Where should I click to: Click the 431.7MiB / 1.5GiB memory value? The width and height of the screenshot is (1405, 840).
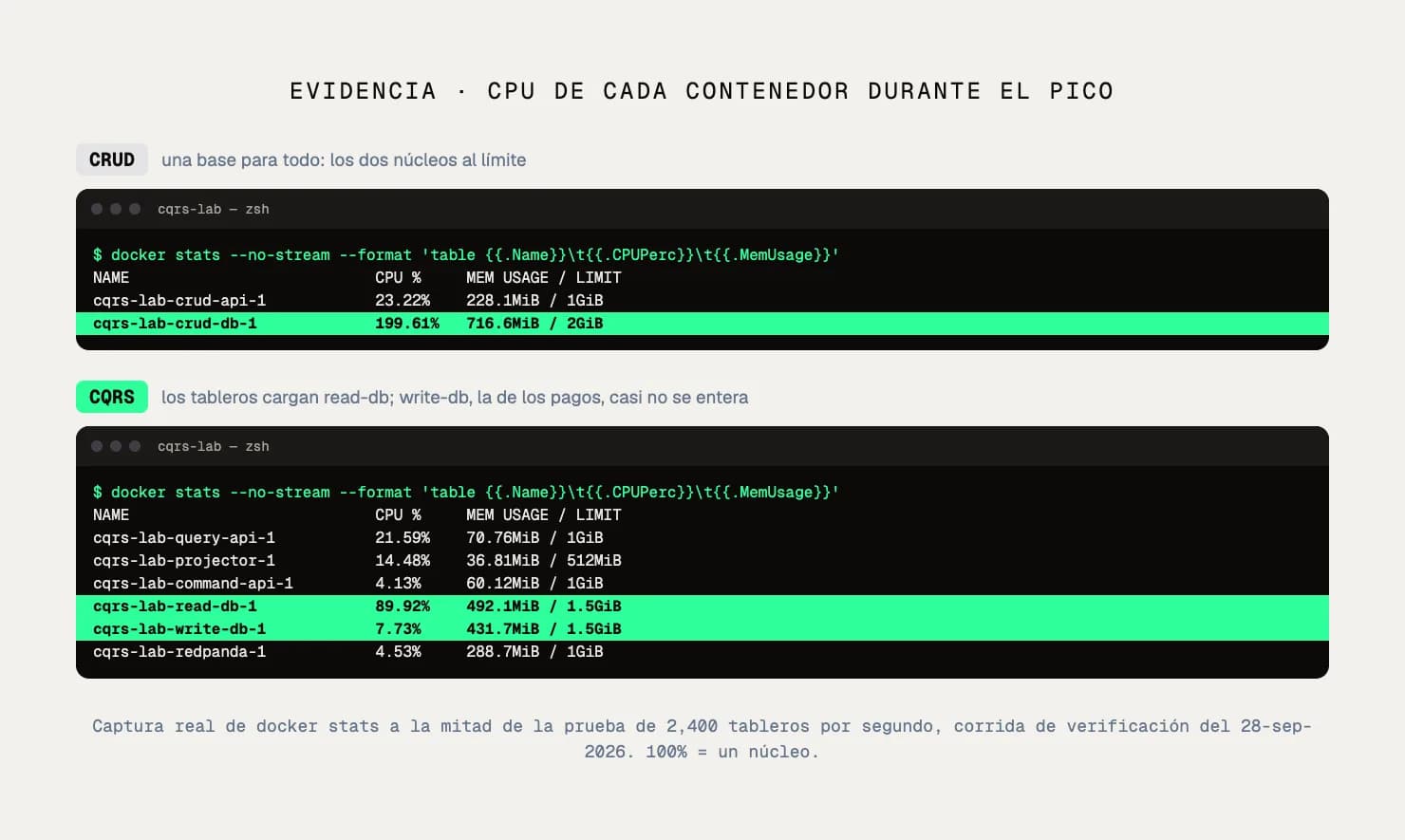point(544,628)
